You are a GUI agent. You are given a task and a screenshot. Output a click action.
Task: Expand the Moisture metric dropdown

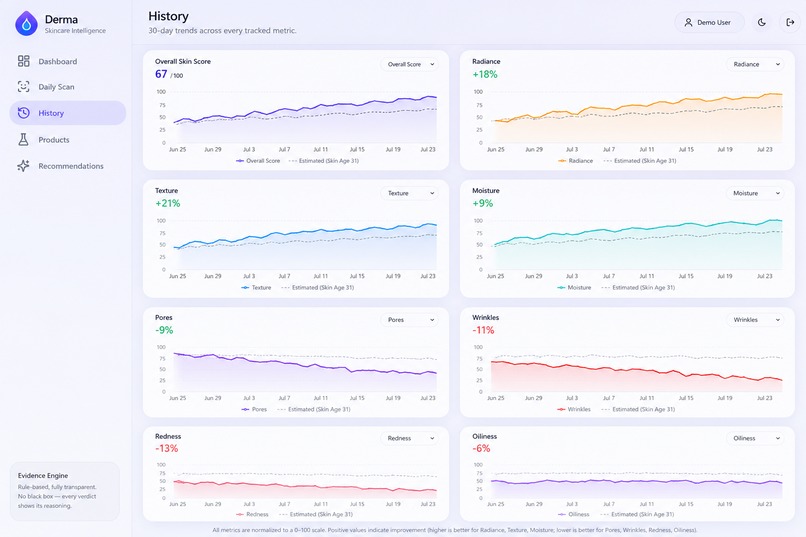tap(755, 193)
